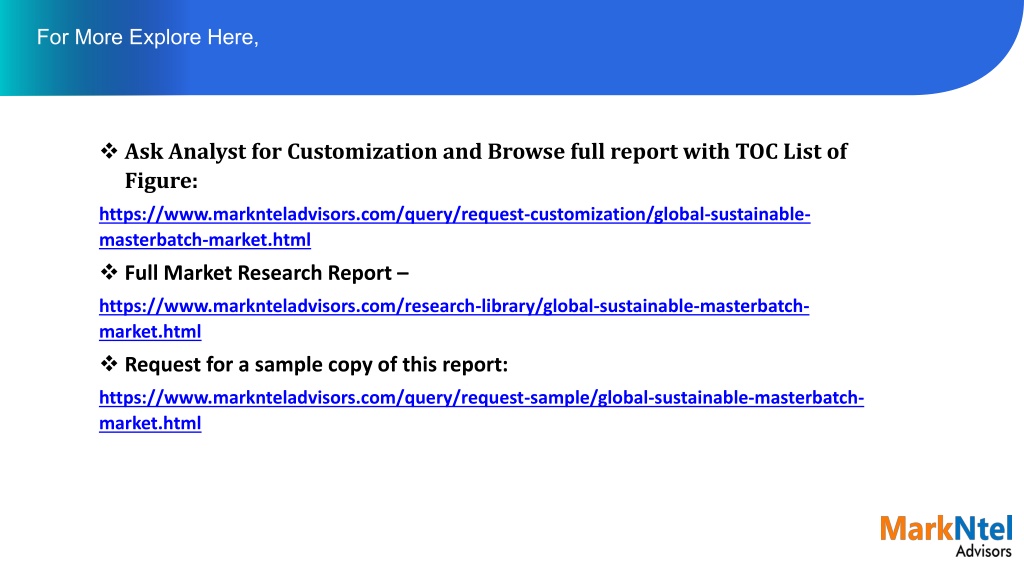Click the MarkNtel Advisors logo
Viewport: 1024px width, 576px height.
click(946, 536)
